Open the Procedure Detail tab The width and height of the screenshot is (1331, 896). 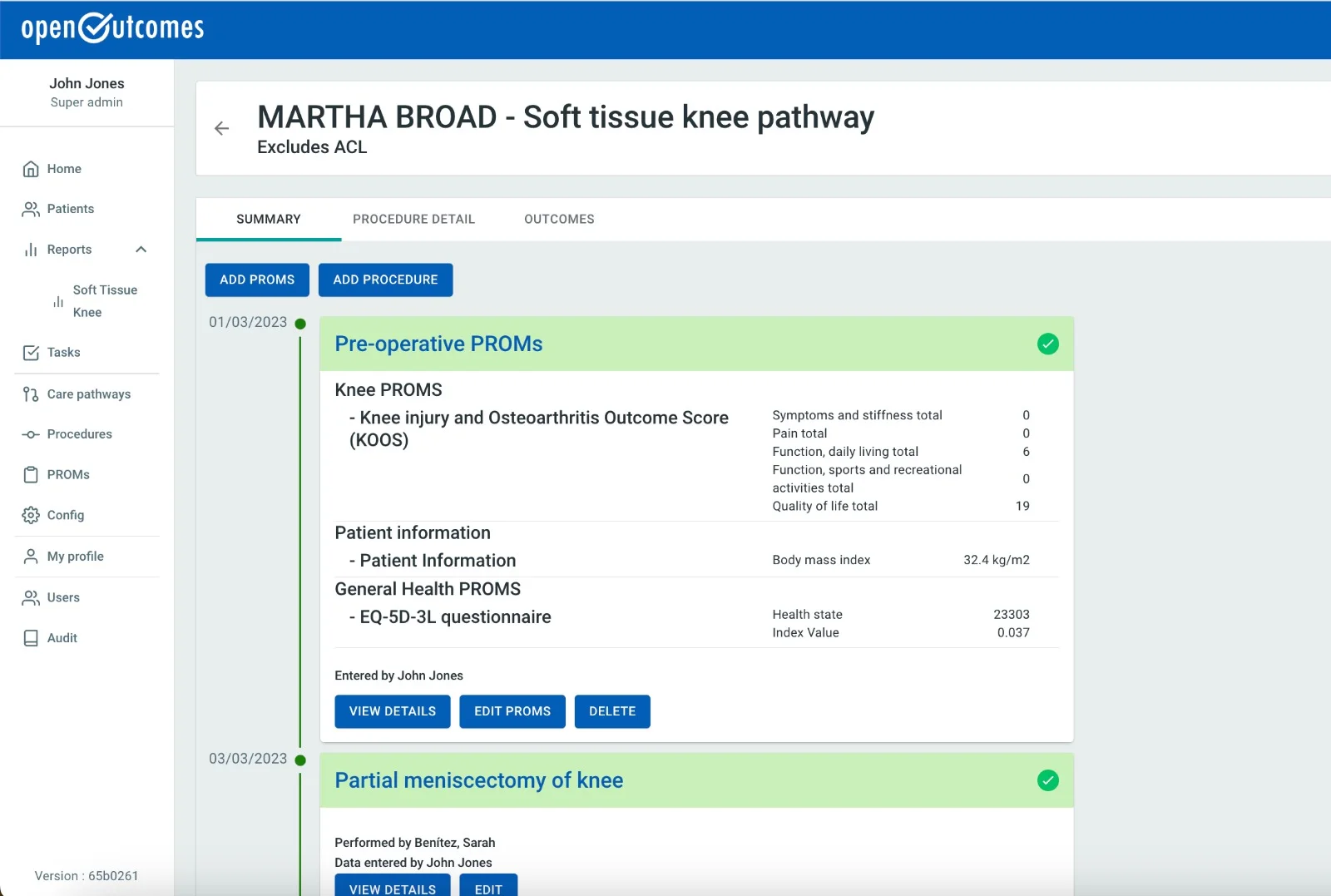tap(413, 220)
